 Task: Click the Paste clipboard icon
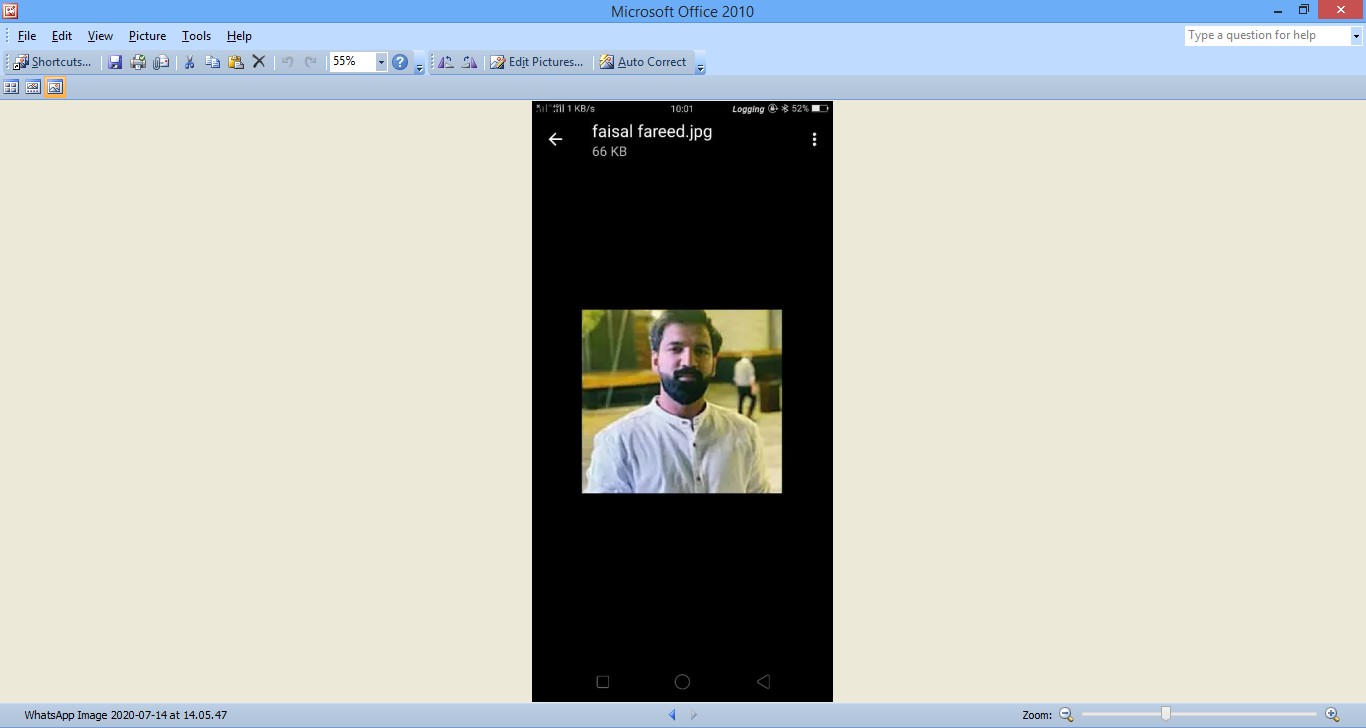coord(236,62)
